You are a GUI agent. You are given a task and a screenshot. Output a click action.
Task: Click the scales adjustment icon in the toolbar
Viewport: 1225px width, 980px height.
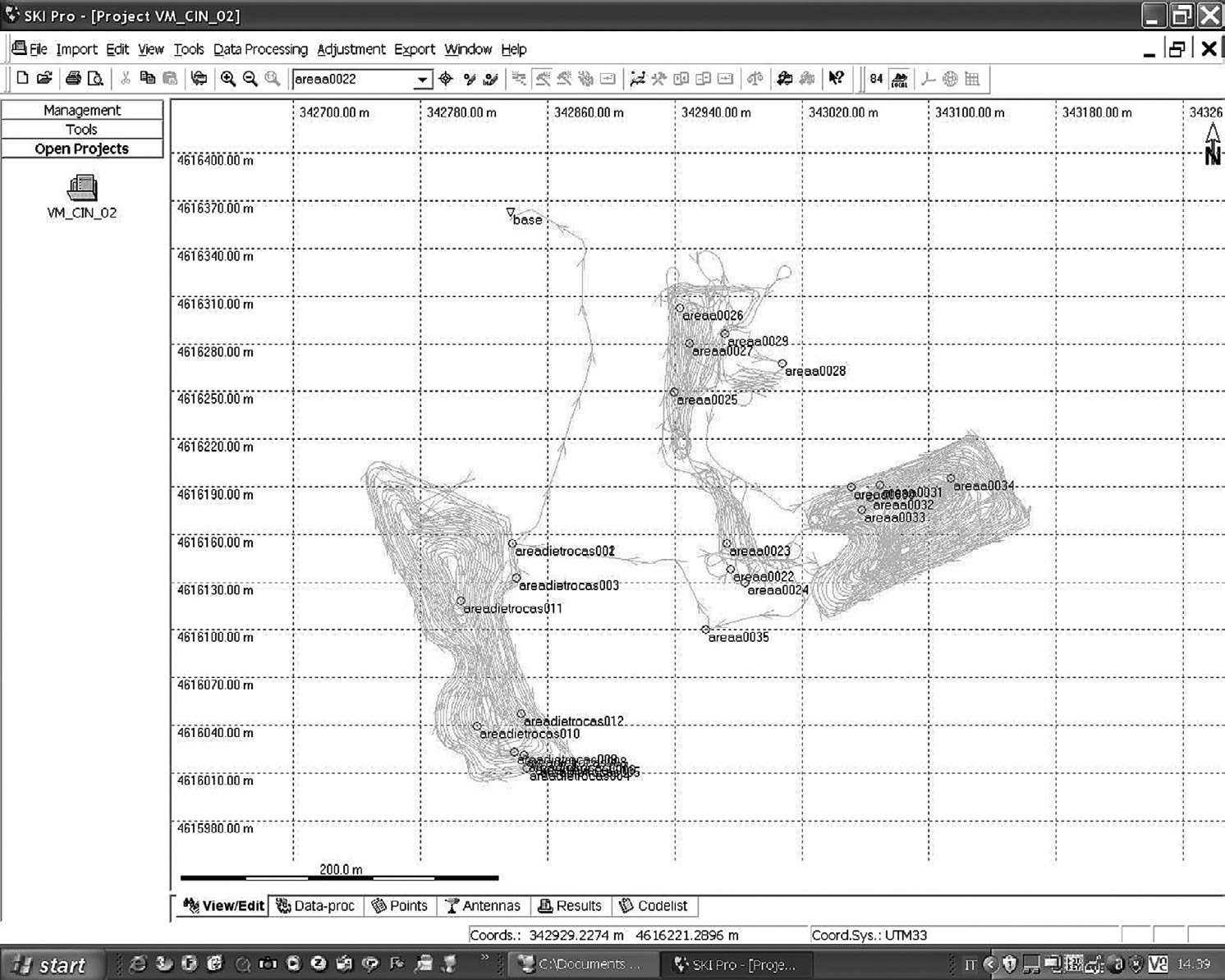(x=755, y=78)
